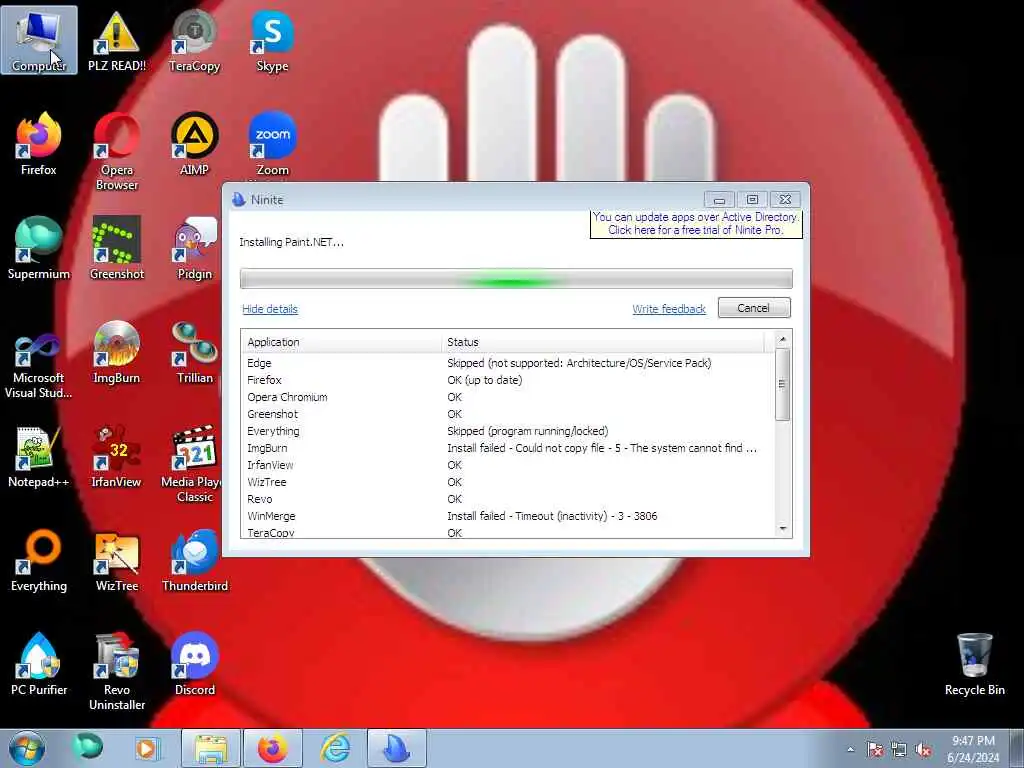Click the network tray icon
1024x768 pixels.
[899, 749]
